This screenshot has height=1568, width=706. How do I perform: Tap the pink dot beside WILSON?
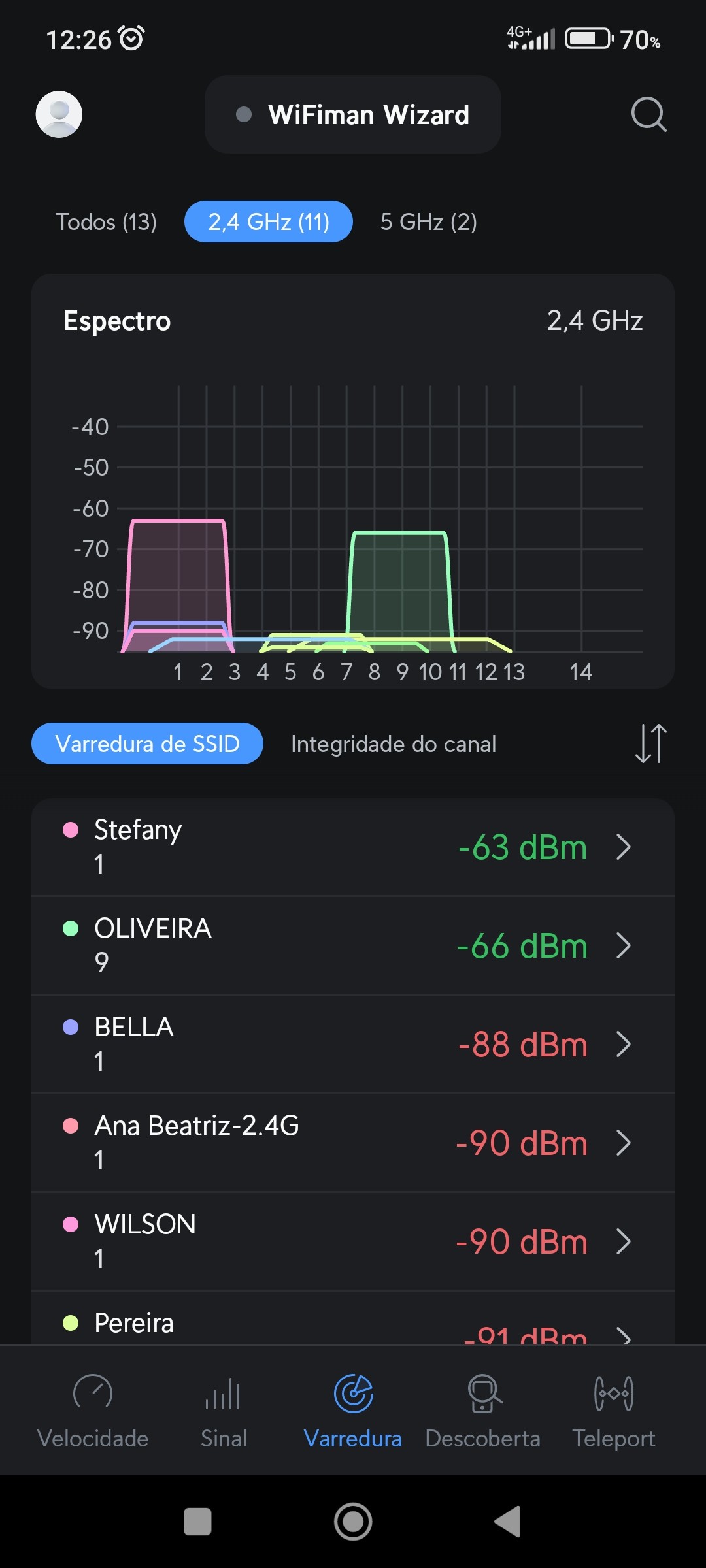pyautogui.click(x=71, y=1224)
